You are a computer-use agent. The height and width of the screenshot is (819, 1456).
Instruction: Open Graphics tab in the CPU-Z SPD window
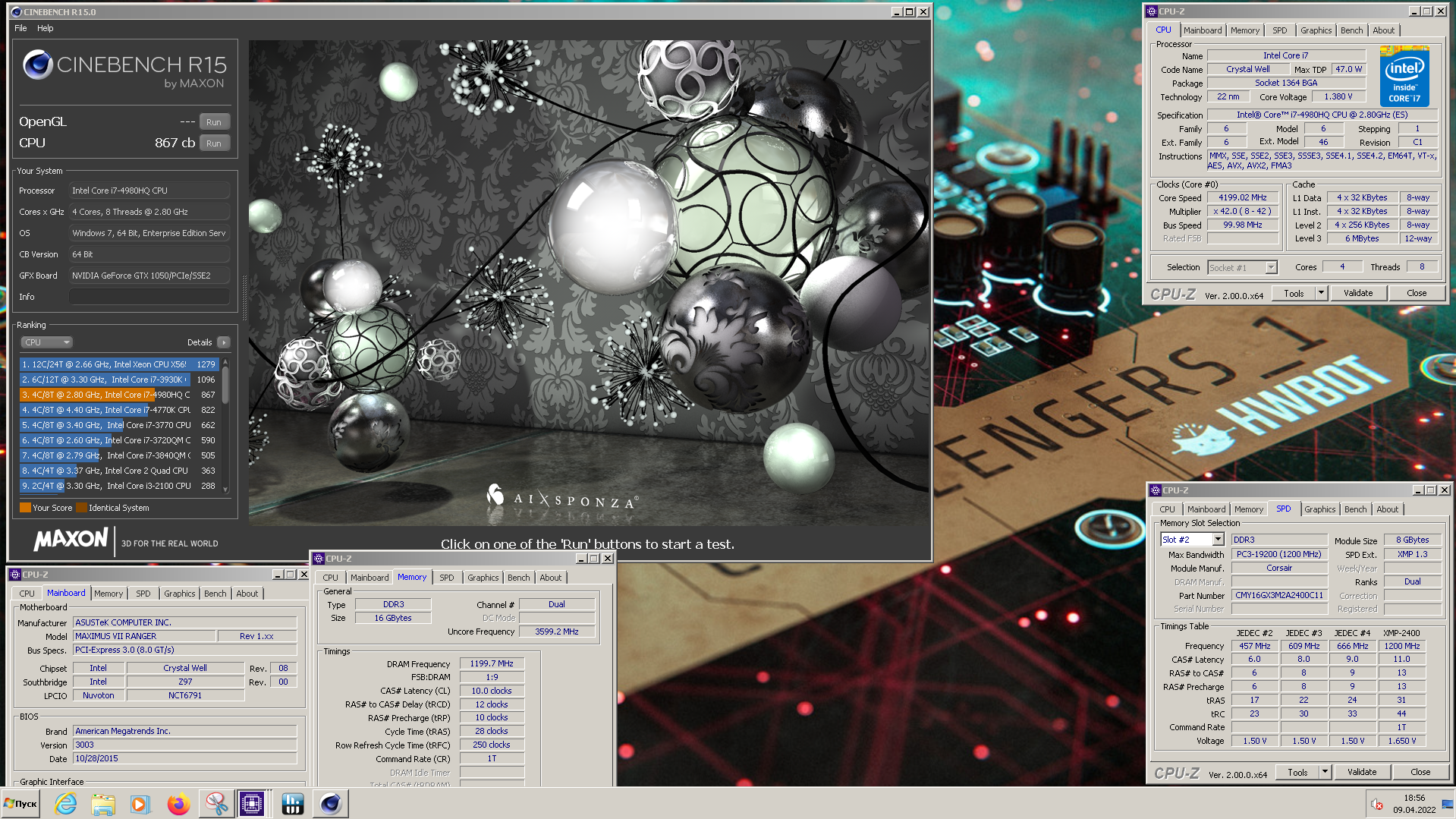(x=1320, y=509)
